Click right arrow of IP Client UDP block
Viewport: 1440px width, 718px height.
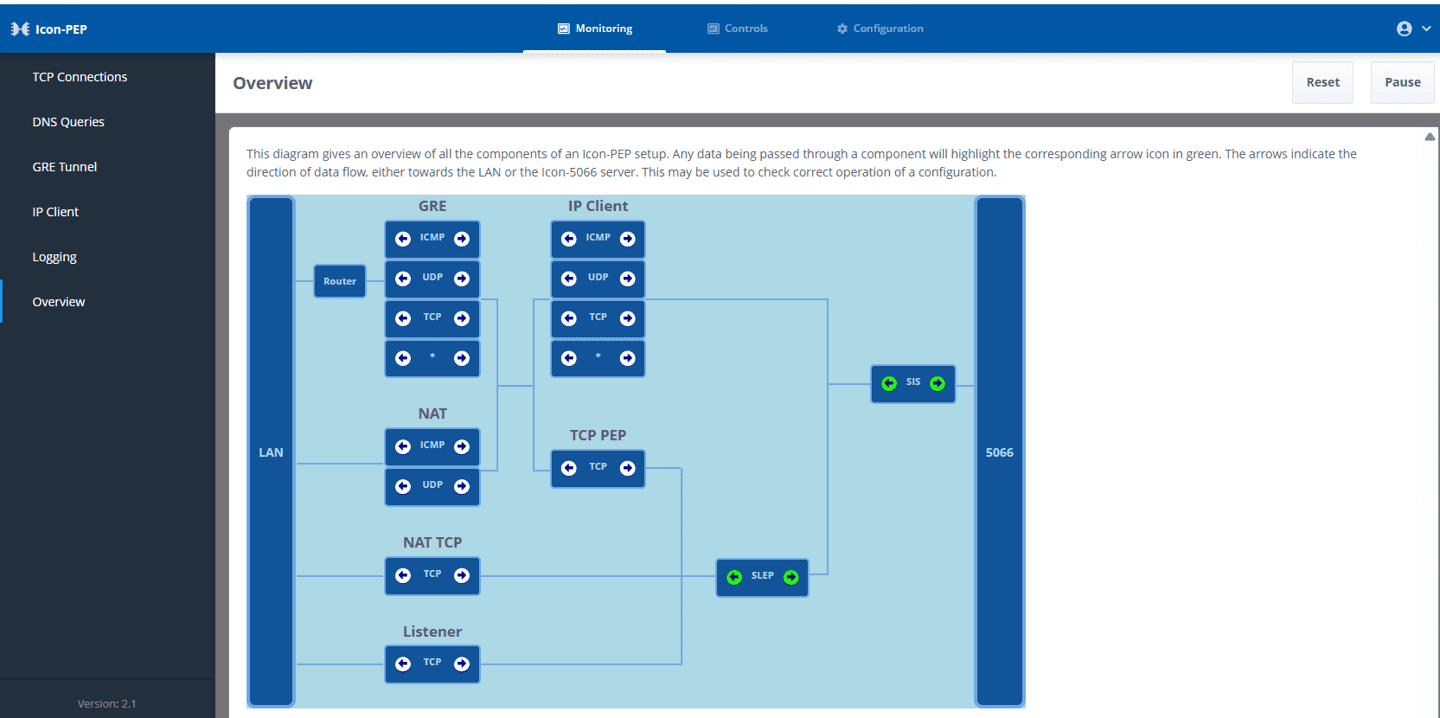pyautogui.click(x=627, y=279)
